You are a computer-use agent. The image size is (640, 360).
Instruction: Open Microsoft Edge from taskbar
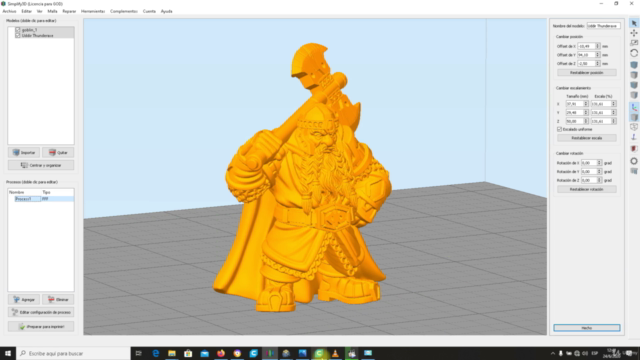(156, 353)
